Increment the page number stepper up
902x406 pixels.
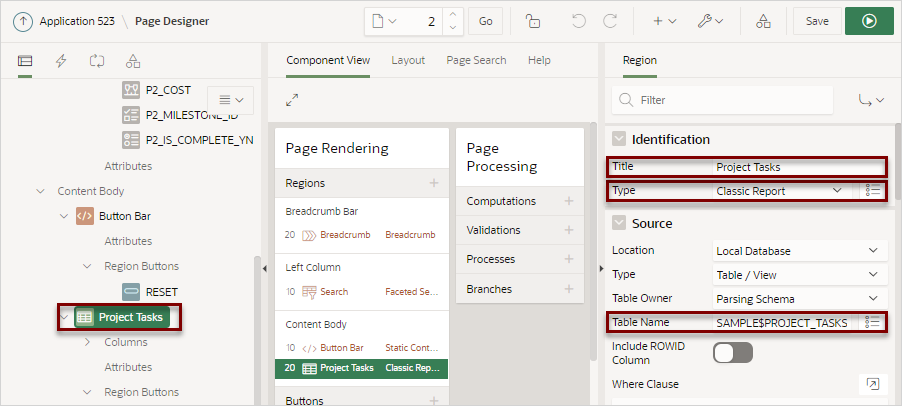[453, 15]
